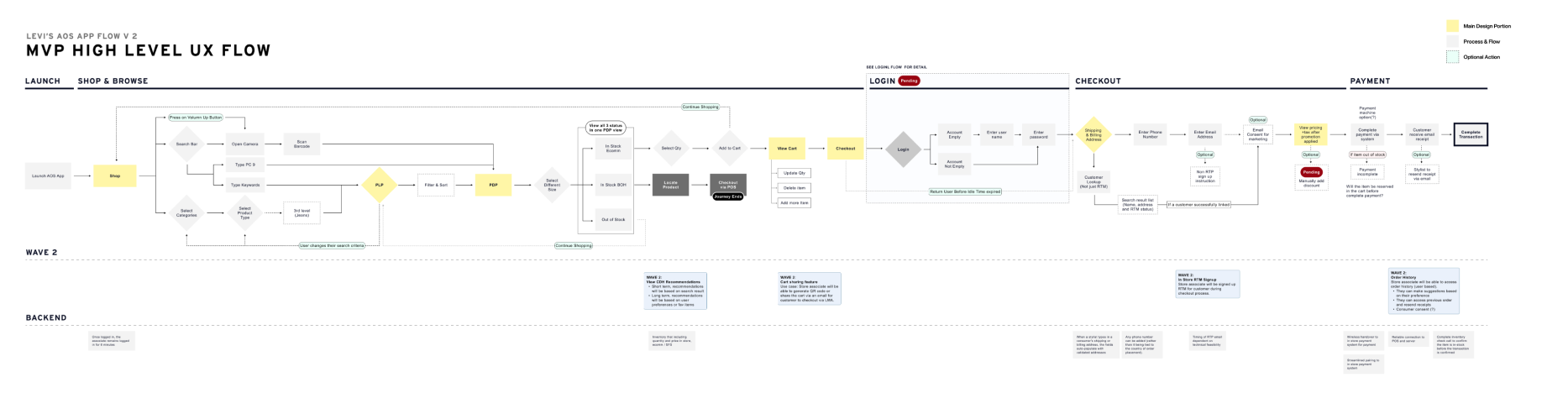The width and height of the screenshot is (1568, 398).
Task: Click the dark Checkout via POS box
Action: pos(728,185)
